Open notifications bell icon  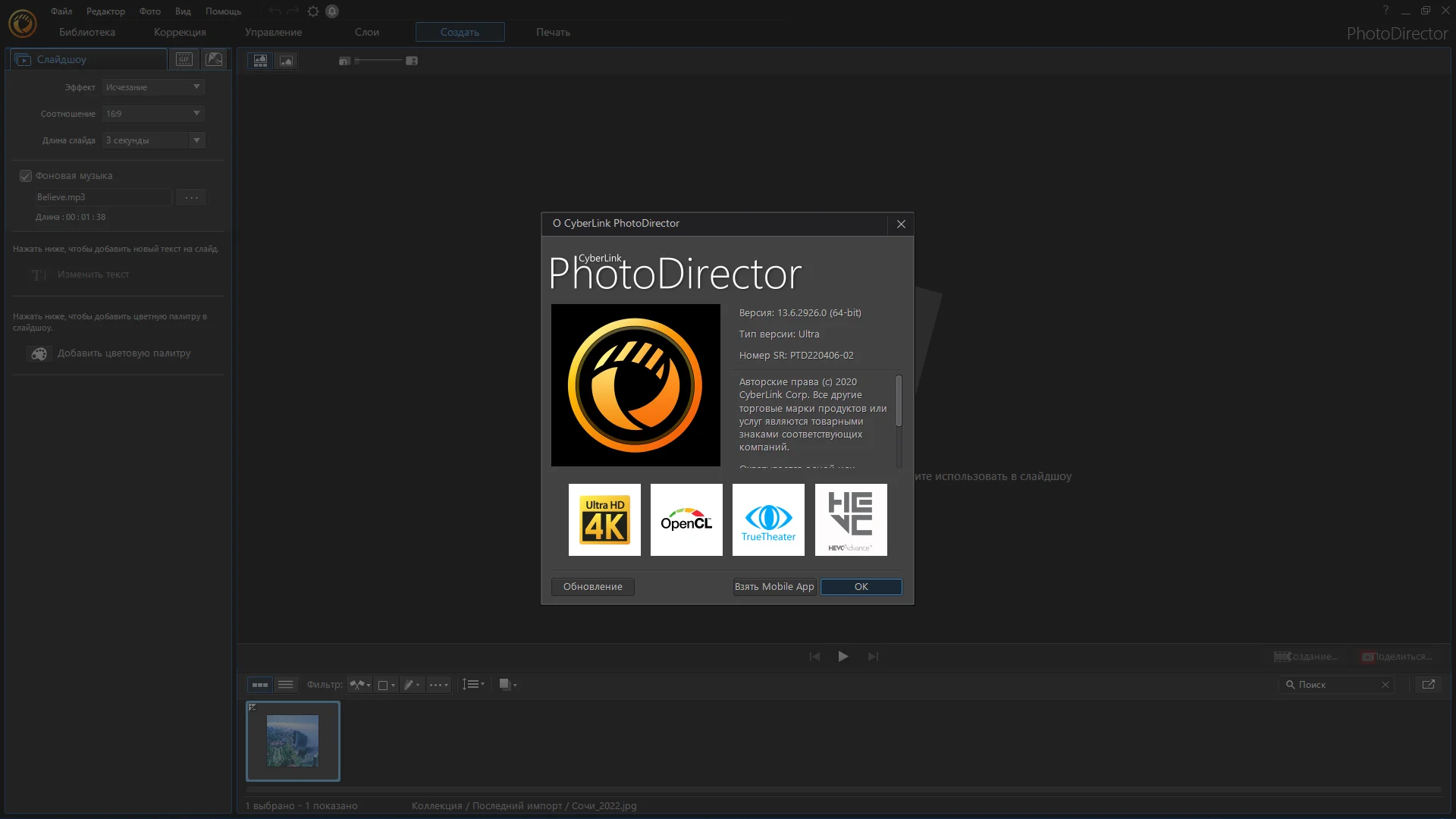tap(332, 11)
